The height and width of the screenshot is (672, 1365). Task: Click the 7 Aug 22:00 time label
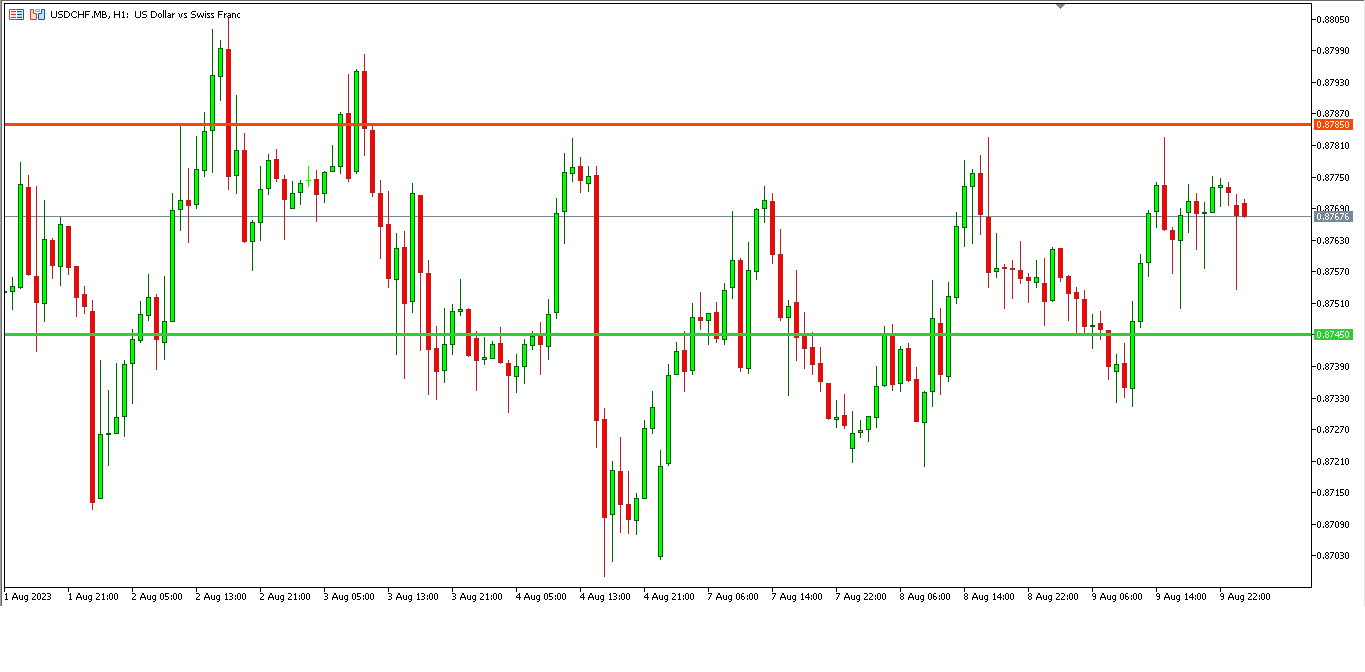861,597
